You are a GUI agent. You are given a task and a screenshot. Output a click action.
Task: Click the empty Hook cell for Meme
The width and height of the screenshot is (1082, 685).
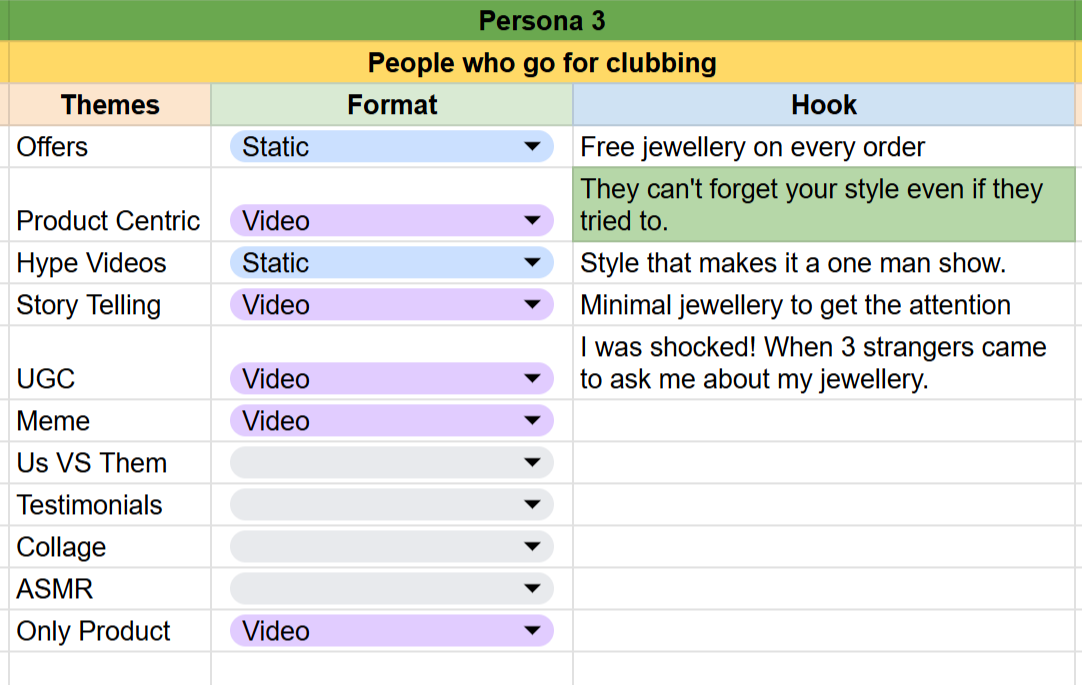tap(826, 421)
